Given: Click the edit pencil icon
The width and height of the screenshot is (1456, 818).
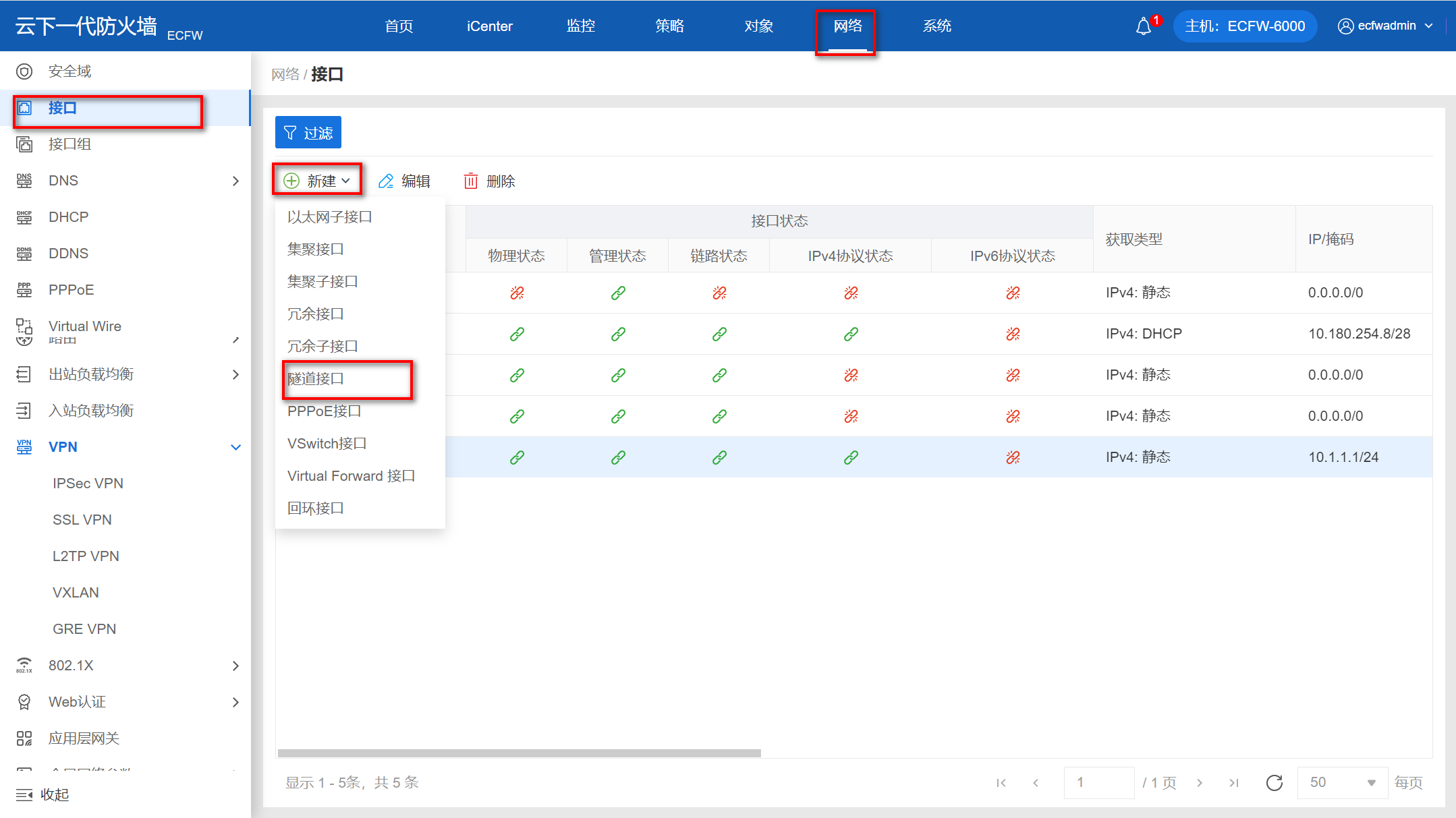Looking at the screenshot, I should (x=386, y=181).
